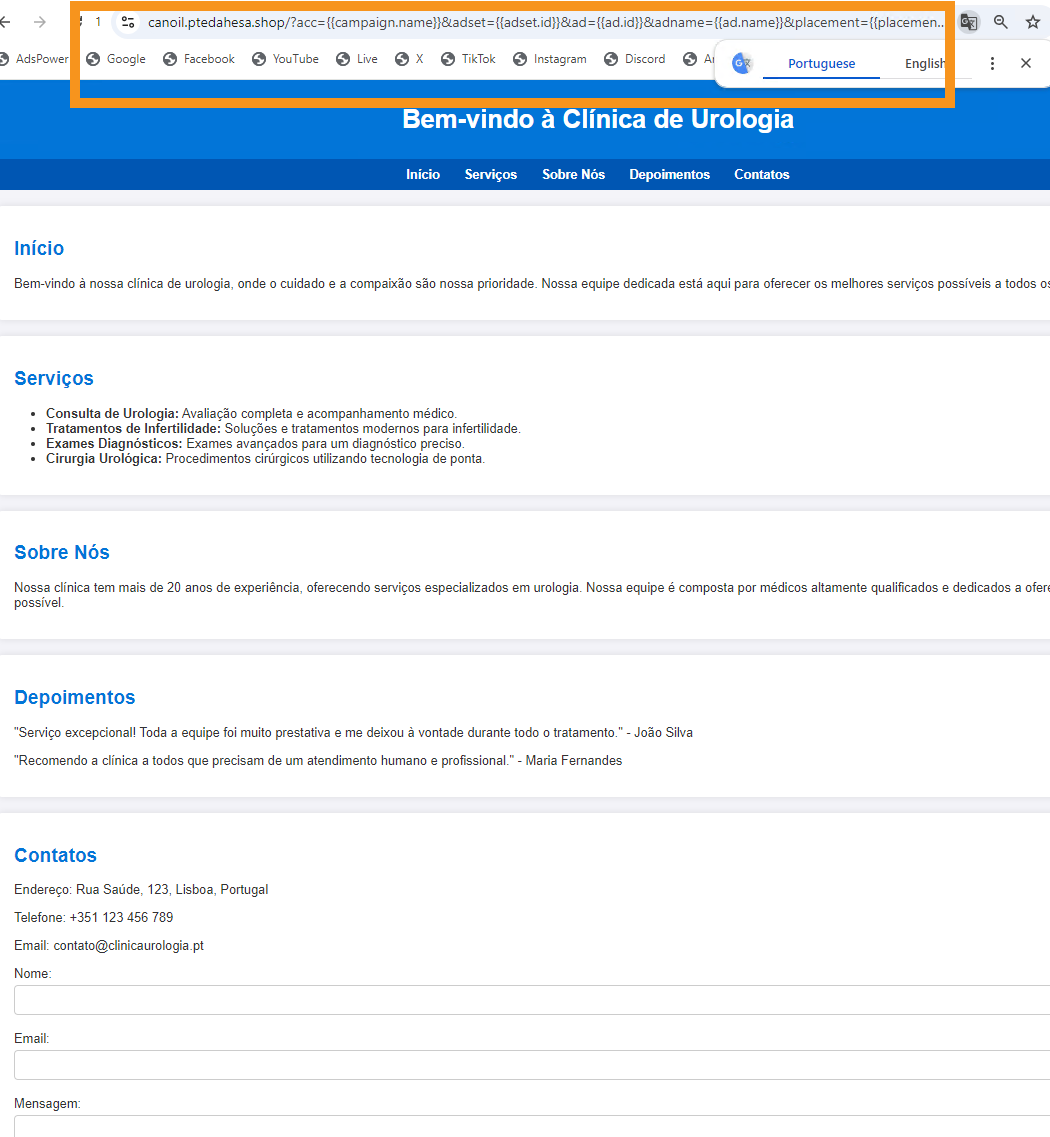Open the YouTube bookmark
Image resolution: width=1050 pixels, height=1137 pixels.
[286, 59]
